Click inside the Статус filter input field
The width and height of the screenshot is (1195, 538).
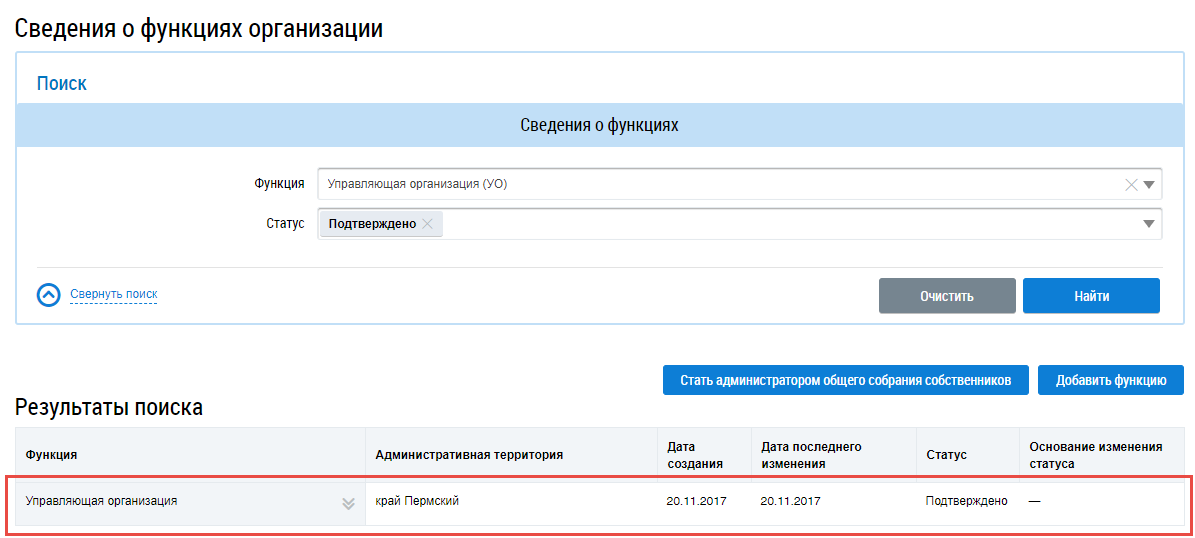(x=780, y=224)
